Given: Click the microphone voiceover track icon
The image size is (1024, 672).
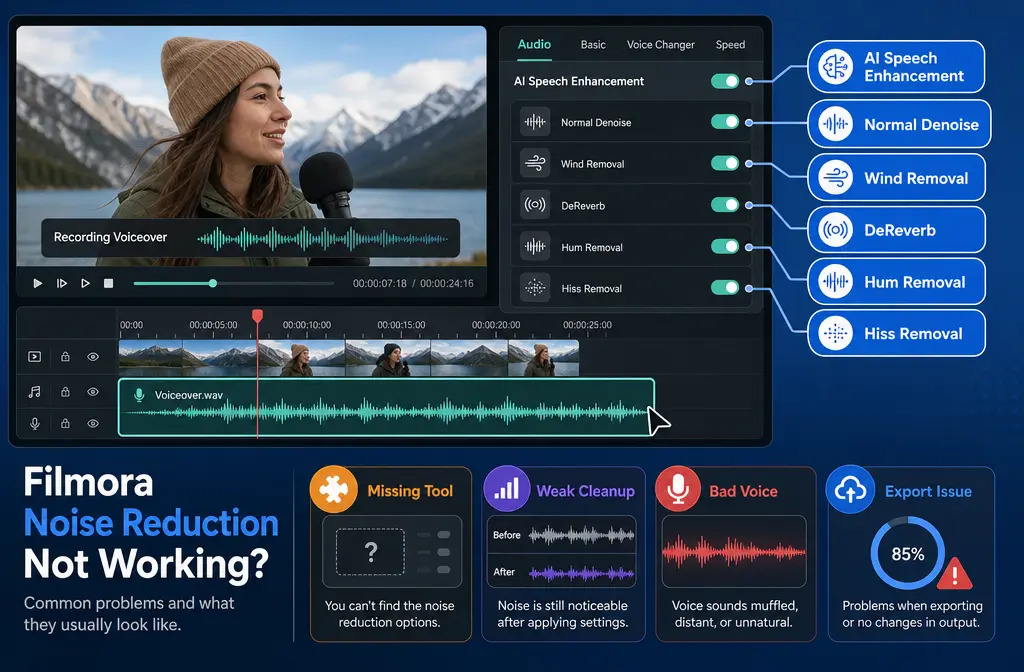Looking at the screenshot, I should (35, 423).
